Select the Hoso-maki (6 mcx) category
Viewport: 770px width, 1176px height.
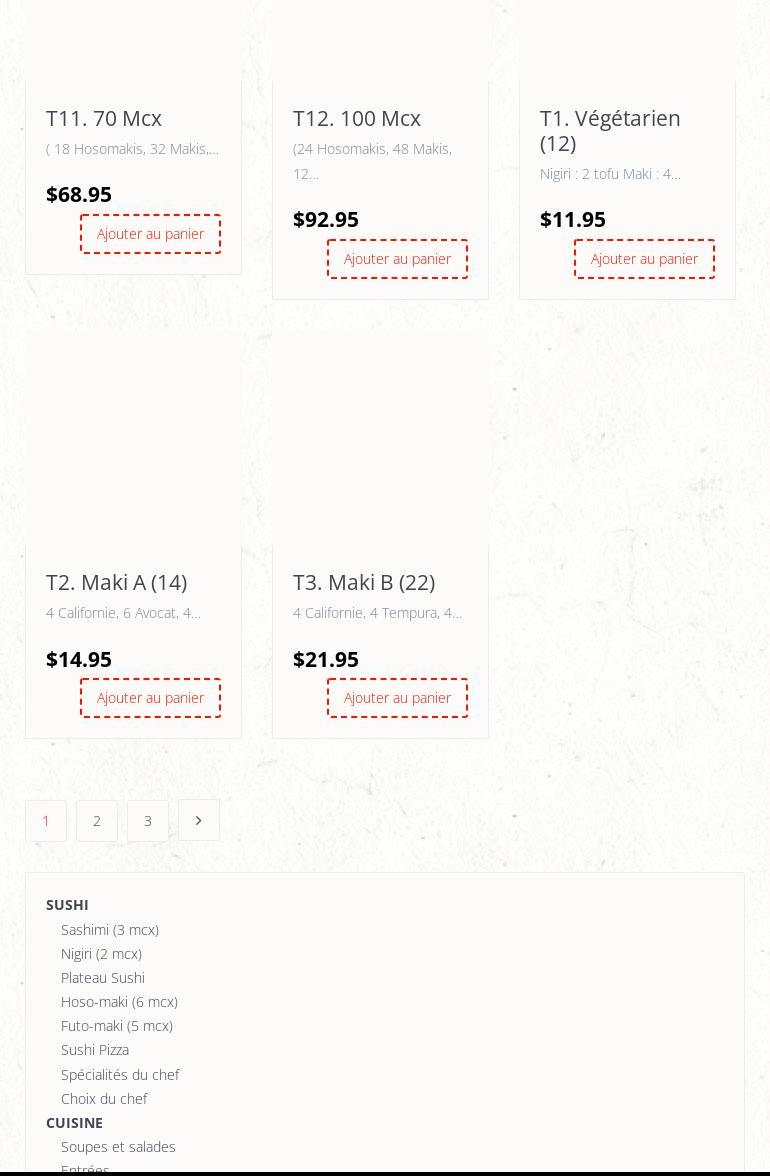[119, 1002]
